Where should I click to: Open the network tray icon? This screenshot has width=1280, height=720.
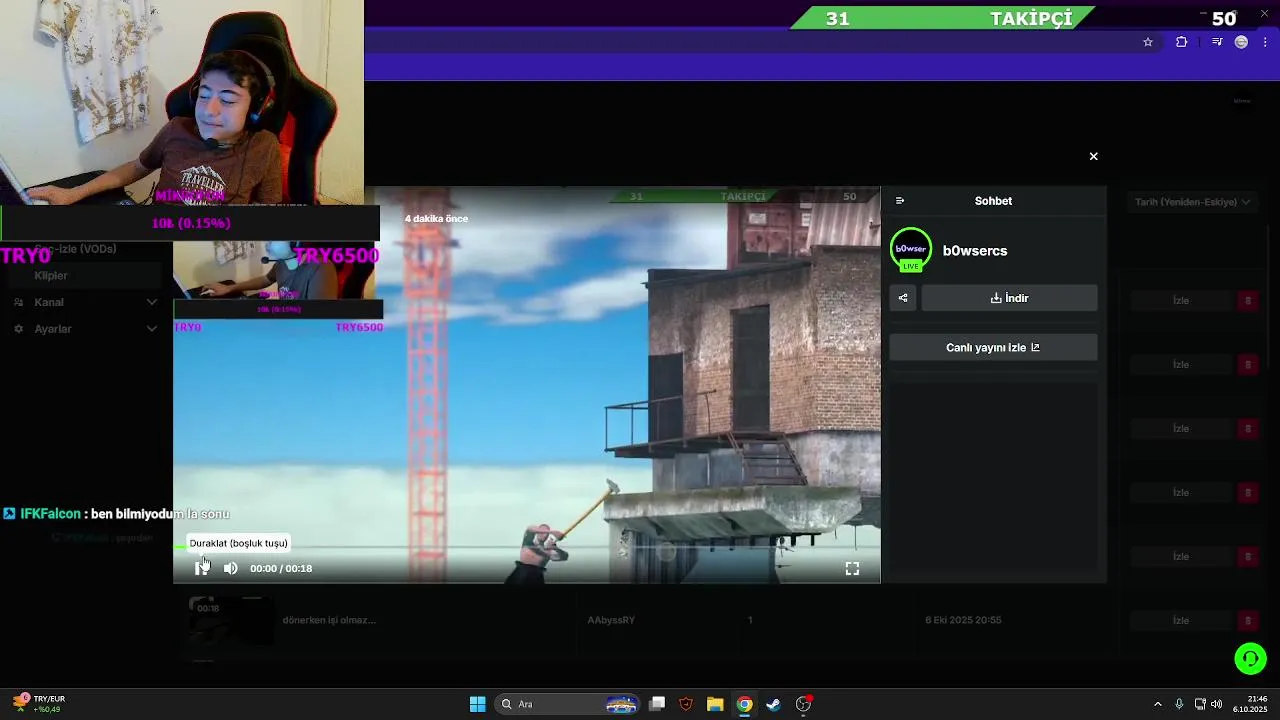coord(1200,704)
